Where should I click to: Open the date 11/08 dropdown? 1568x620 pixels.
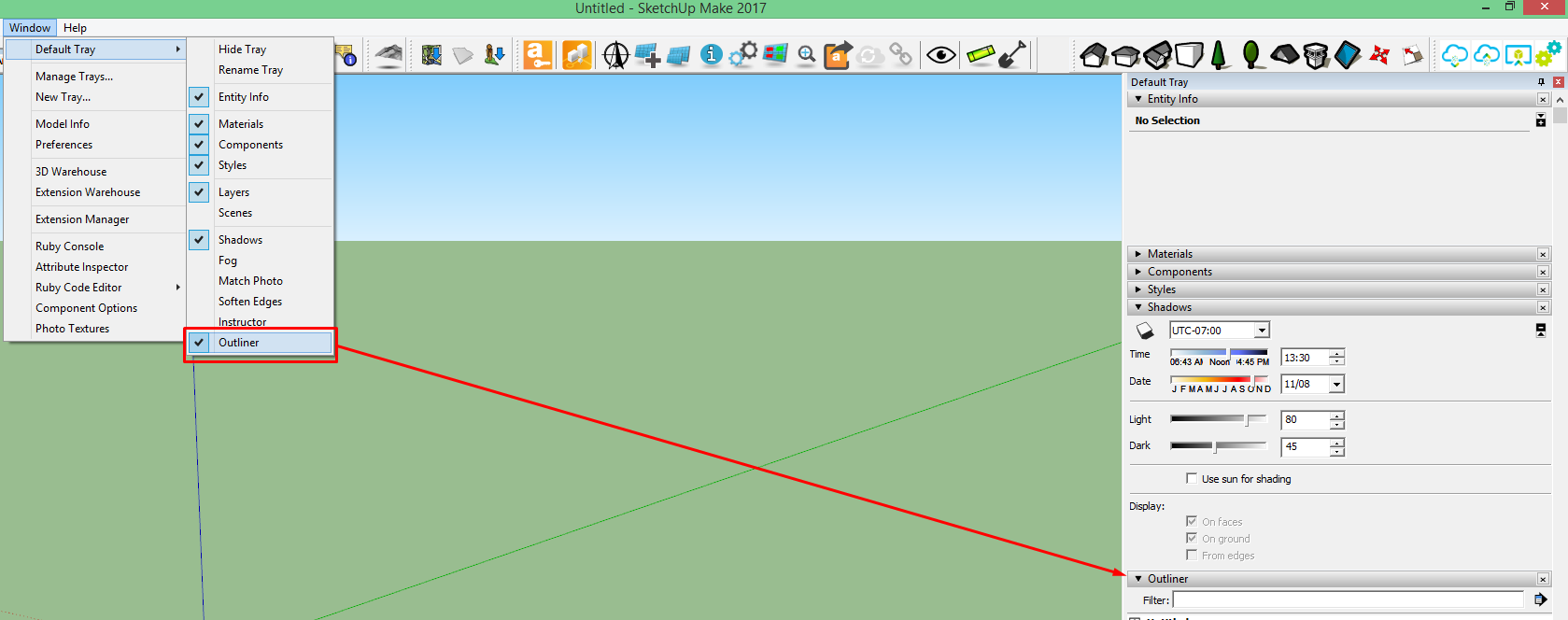point(1336,385)
